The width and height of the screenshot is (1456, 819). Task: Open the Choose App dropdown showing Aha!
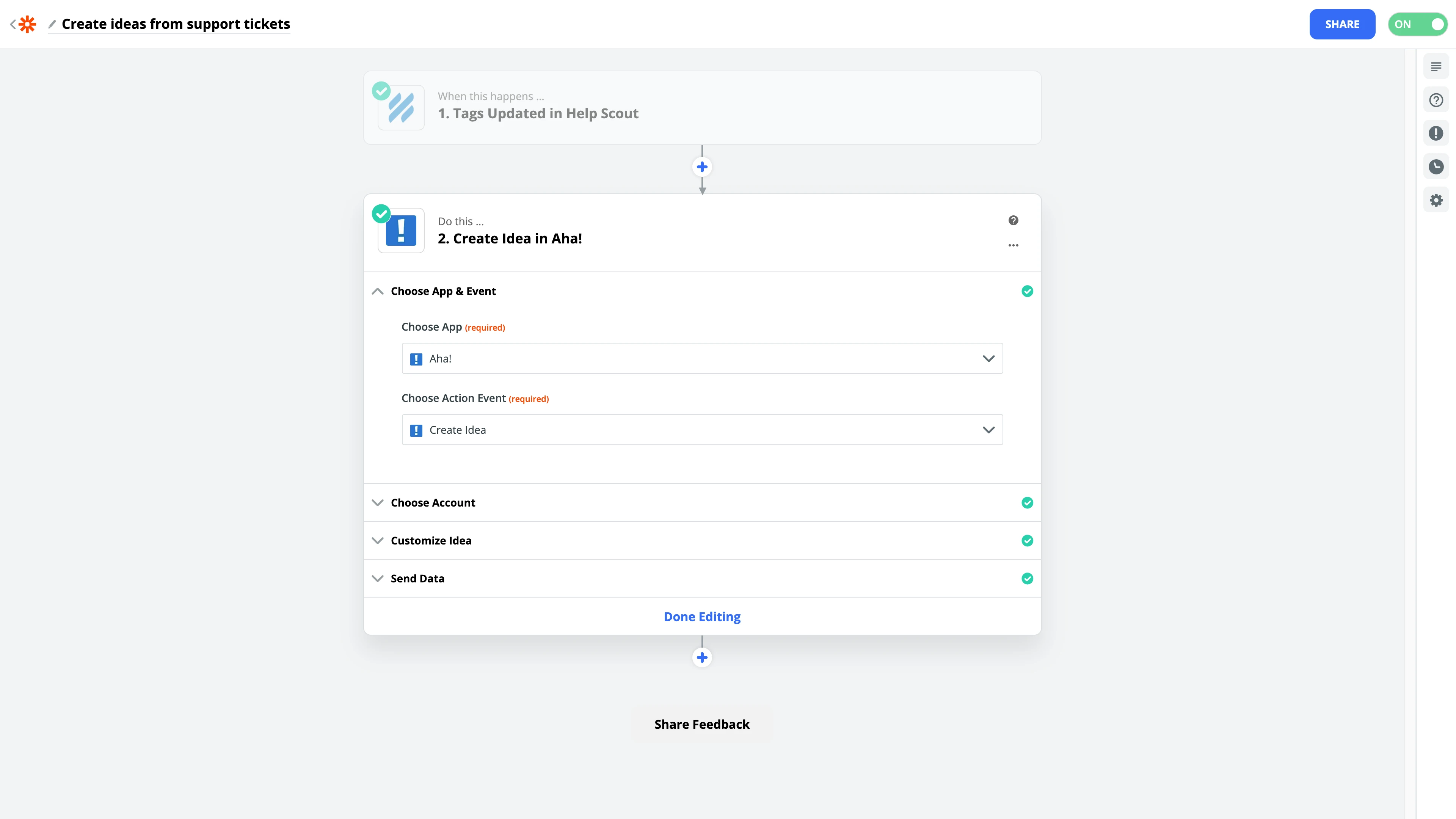pos(701,358)
